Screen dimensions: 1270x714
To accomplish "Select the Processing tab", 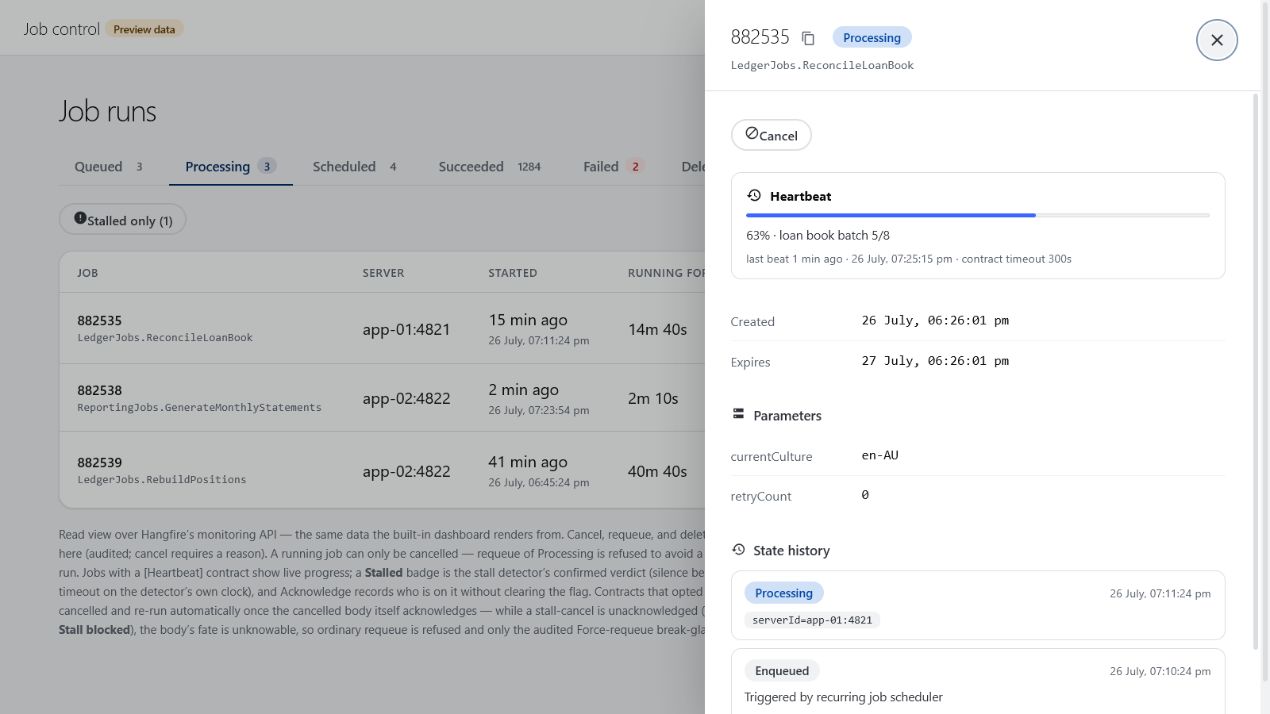I will click(x=230, y=167).
